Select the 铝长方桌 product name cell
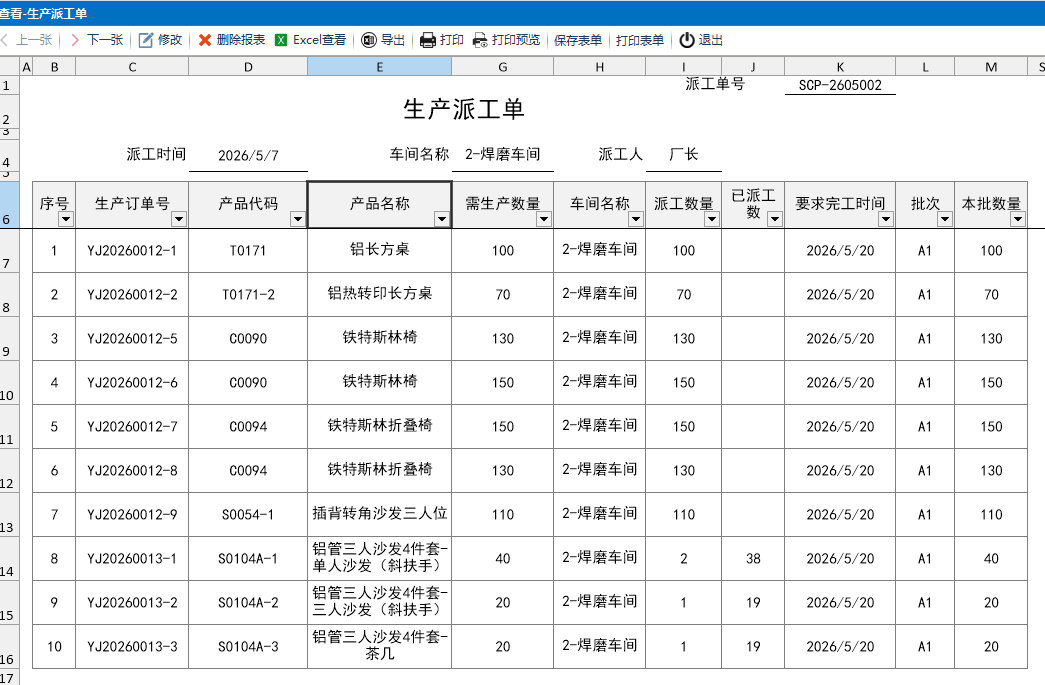This screenshot has width=1045, height=685. [x=379, y=250]
